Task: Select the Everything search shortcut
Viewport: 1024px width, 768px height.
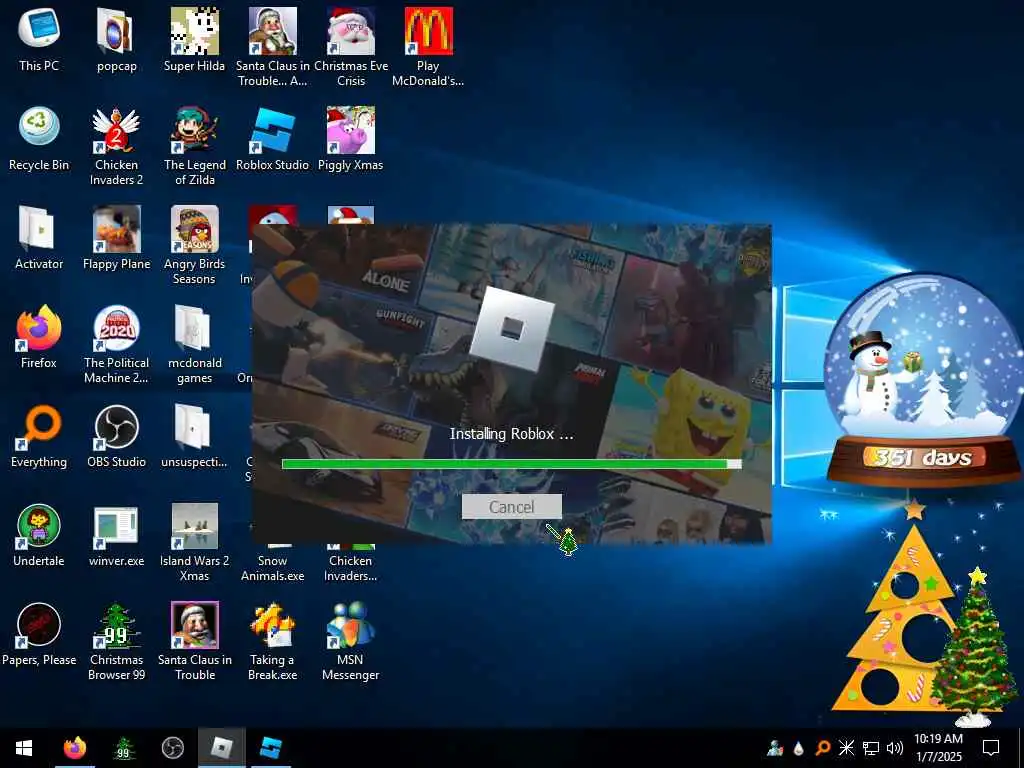Action: [39, 437]
